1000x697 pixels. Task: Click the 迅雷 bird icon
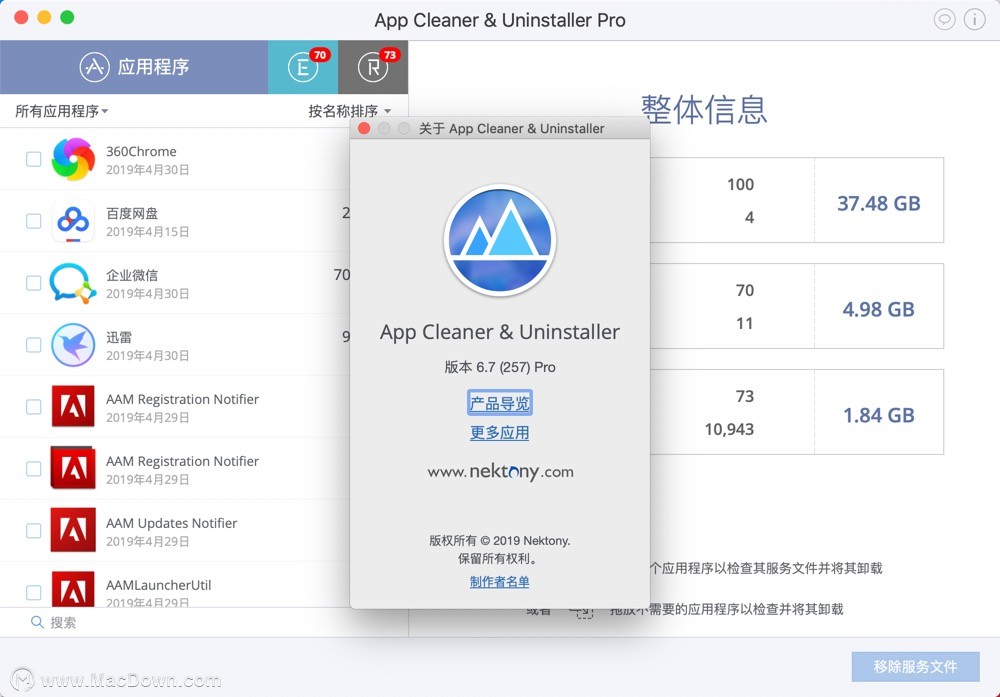73,344
